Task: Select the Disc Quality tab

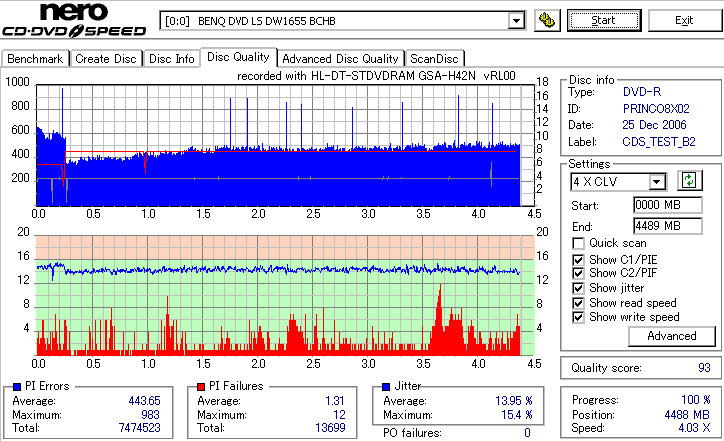Action: [x=238, y=57]
